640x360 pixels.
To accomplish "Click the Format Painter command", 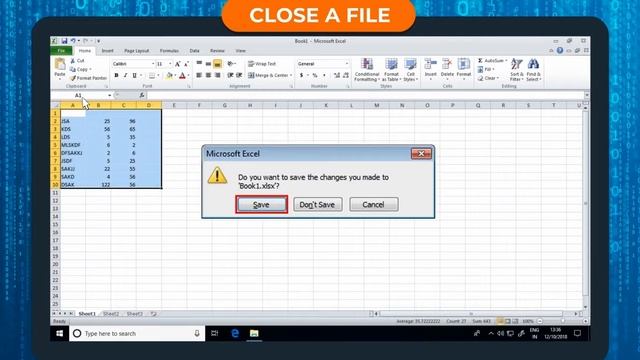I will click(x=88, y=78).
